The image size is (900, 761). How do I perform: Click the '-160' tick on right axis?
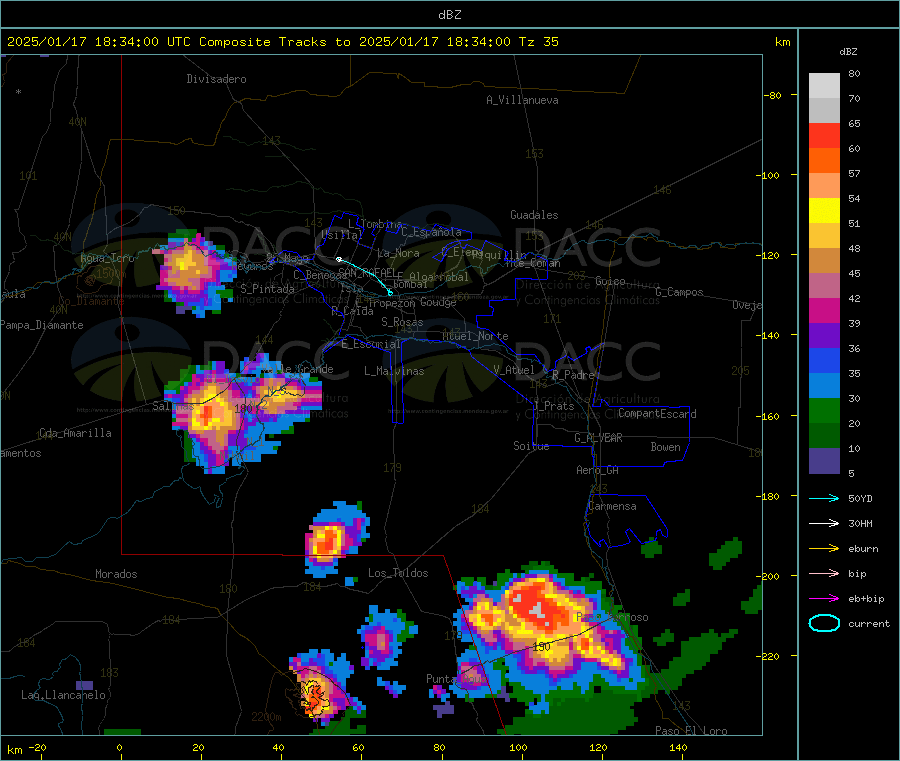pyautogui.click(x=767, y=416)
